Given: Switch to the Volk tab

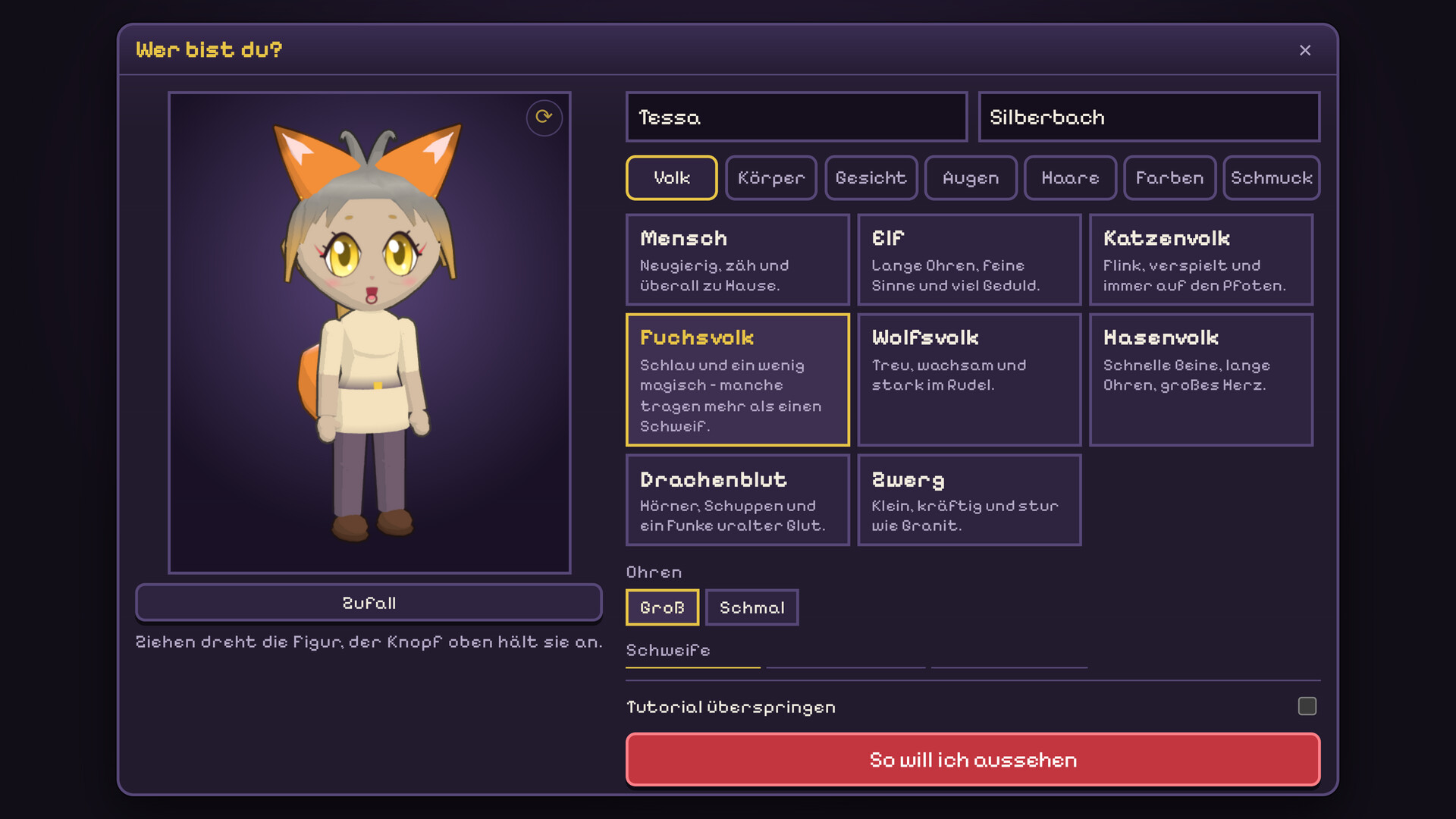Looking at the screenshot, I should pyautogui.click(x=671, y=178).
